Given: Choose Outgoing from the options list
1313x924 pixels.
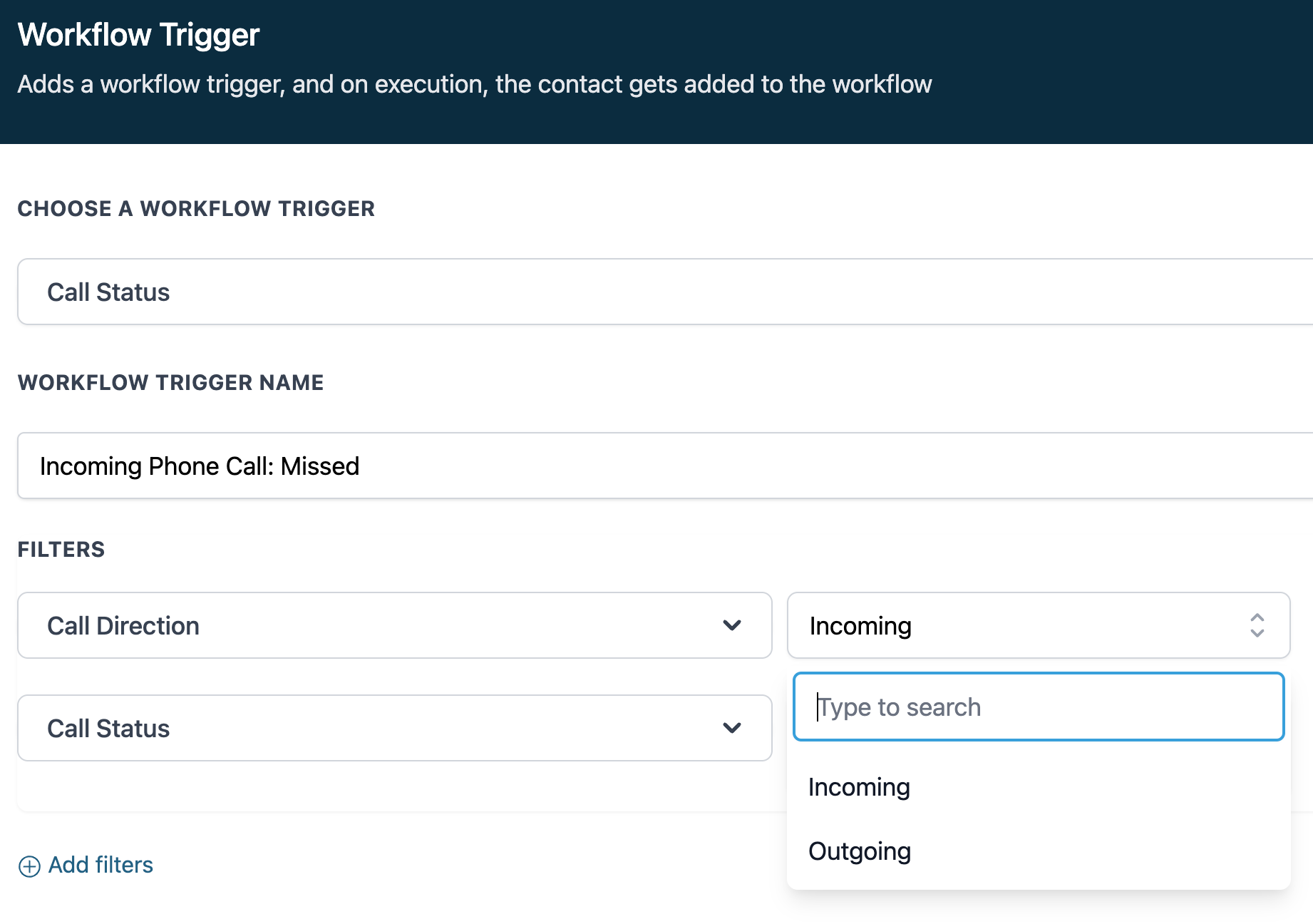Looking at the screenshot, I should coord(860,851).
